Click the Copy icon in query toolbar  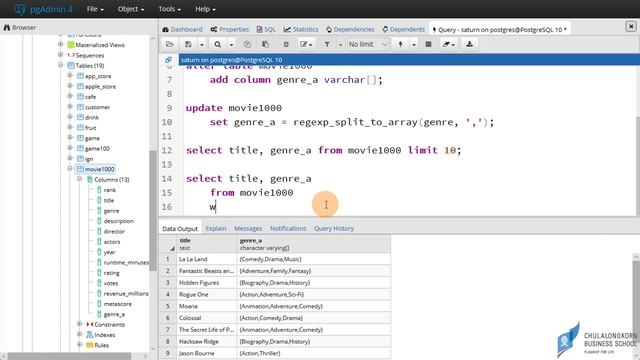(x=247, y=44)
